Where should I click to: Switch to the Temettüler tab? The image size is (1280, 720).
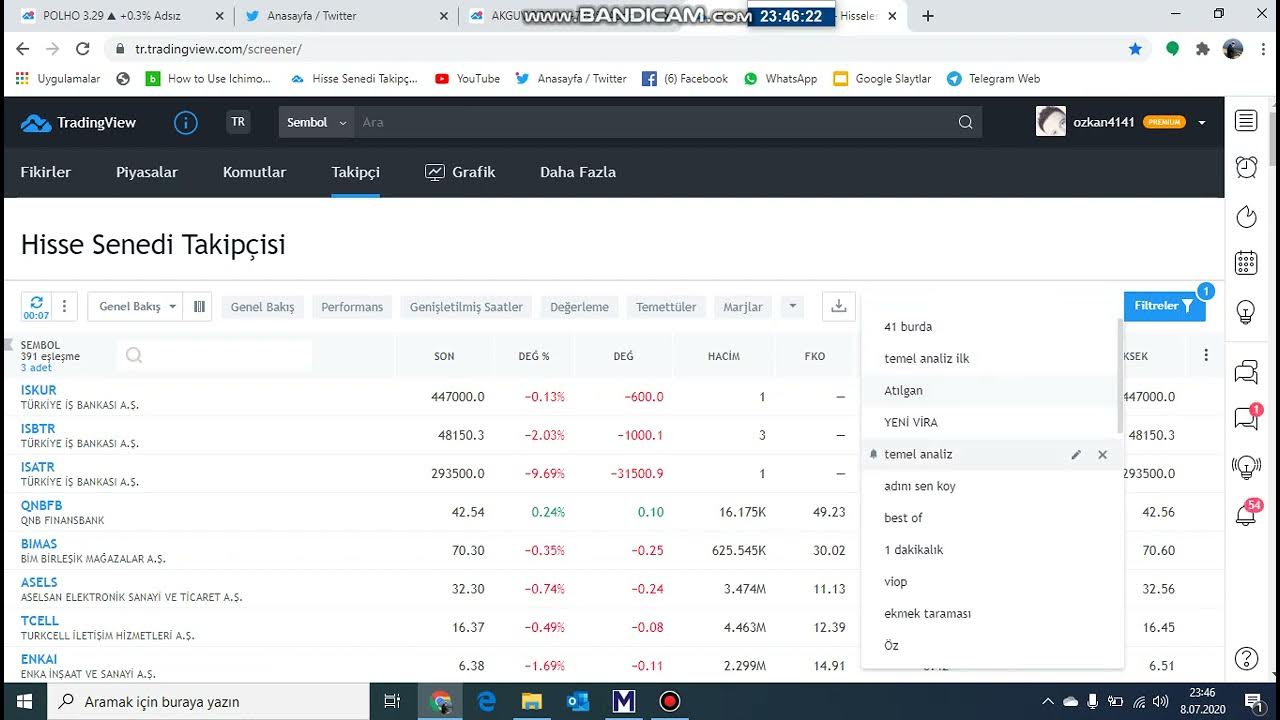pyautogui.click(x=666, y=307)
